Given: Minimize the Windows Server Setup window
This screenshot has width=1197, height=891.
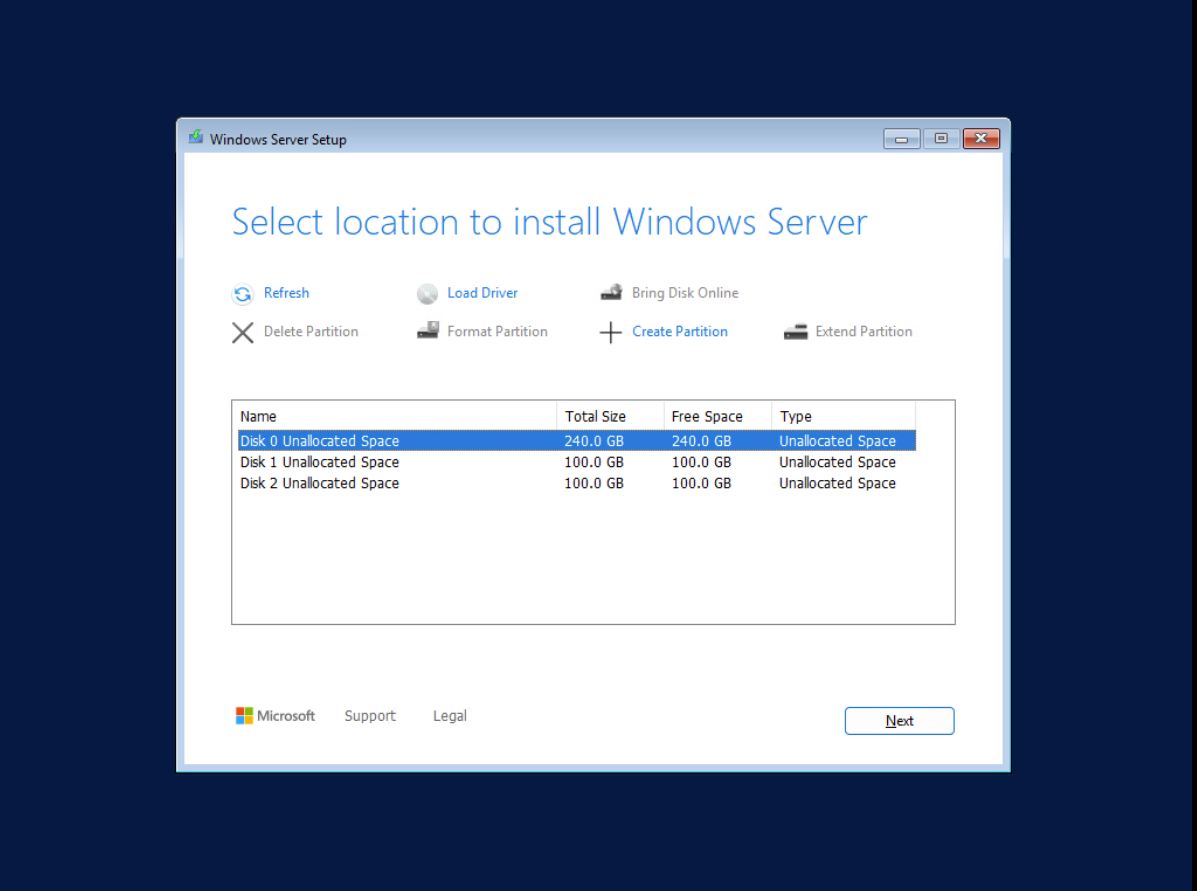Looking at the screenshot, I should (x=902, y=138).
